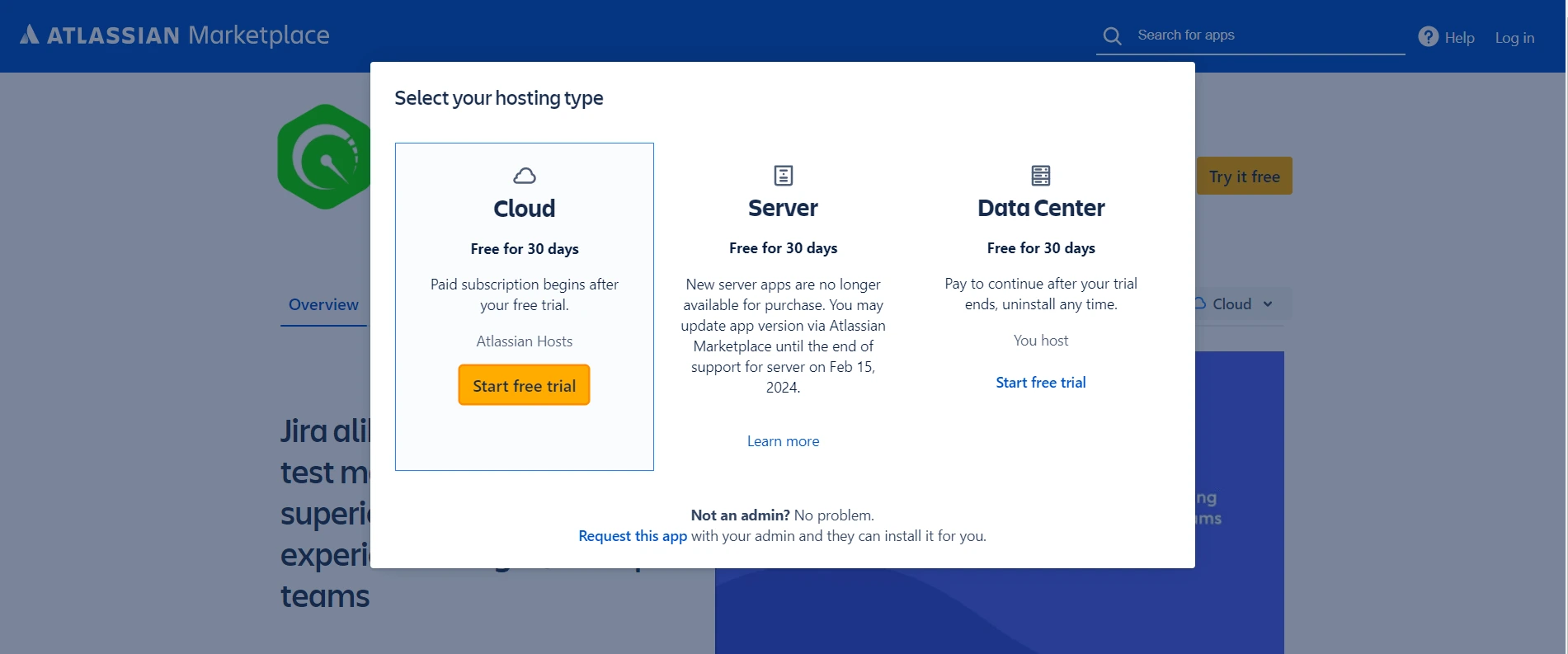Click the Server hosting icon
Screen dimensions: 1568x654
pos(784,175)
